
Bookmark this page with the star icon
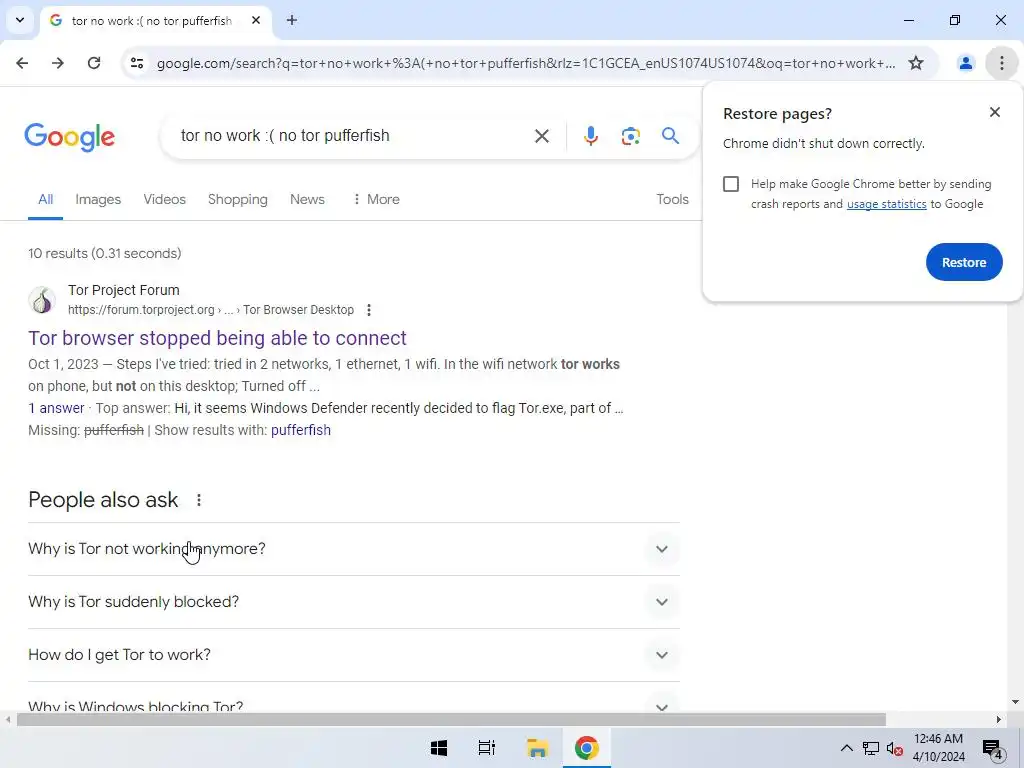tap(916, 63)
